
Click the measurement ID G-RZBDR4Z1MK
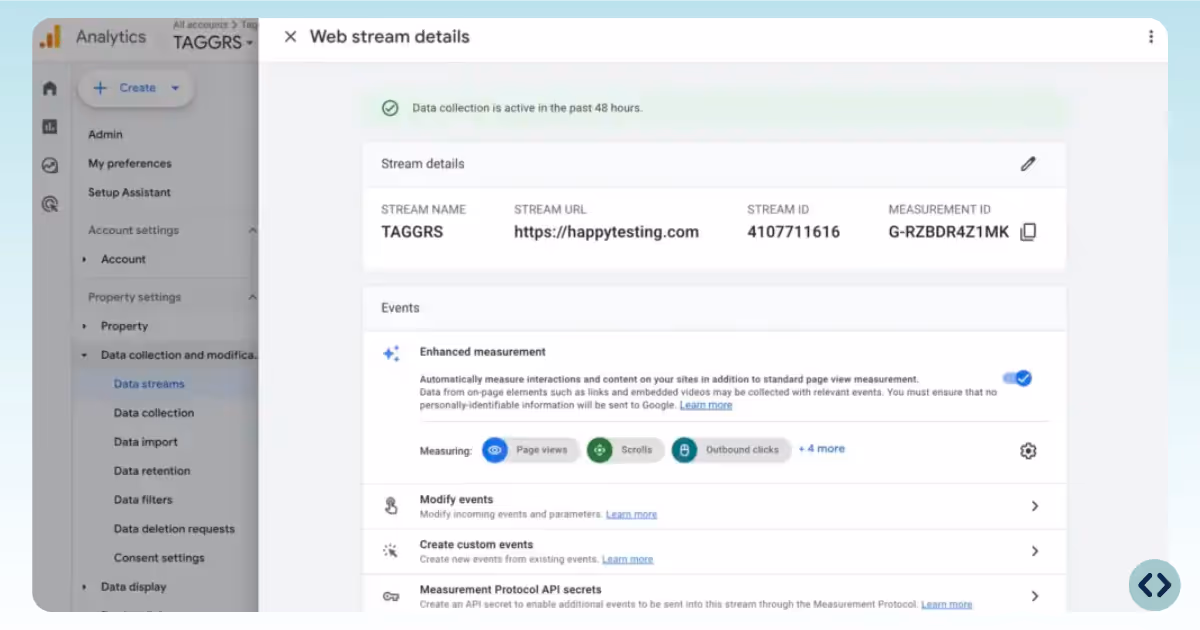948,232
